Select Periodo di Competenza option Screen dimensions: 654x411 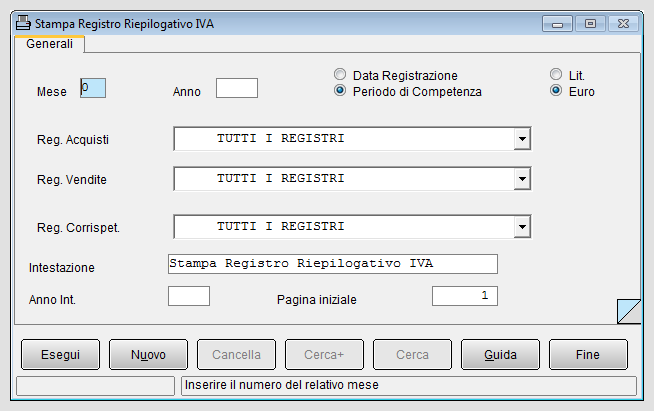(340, 91)
